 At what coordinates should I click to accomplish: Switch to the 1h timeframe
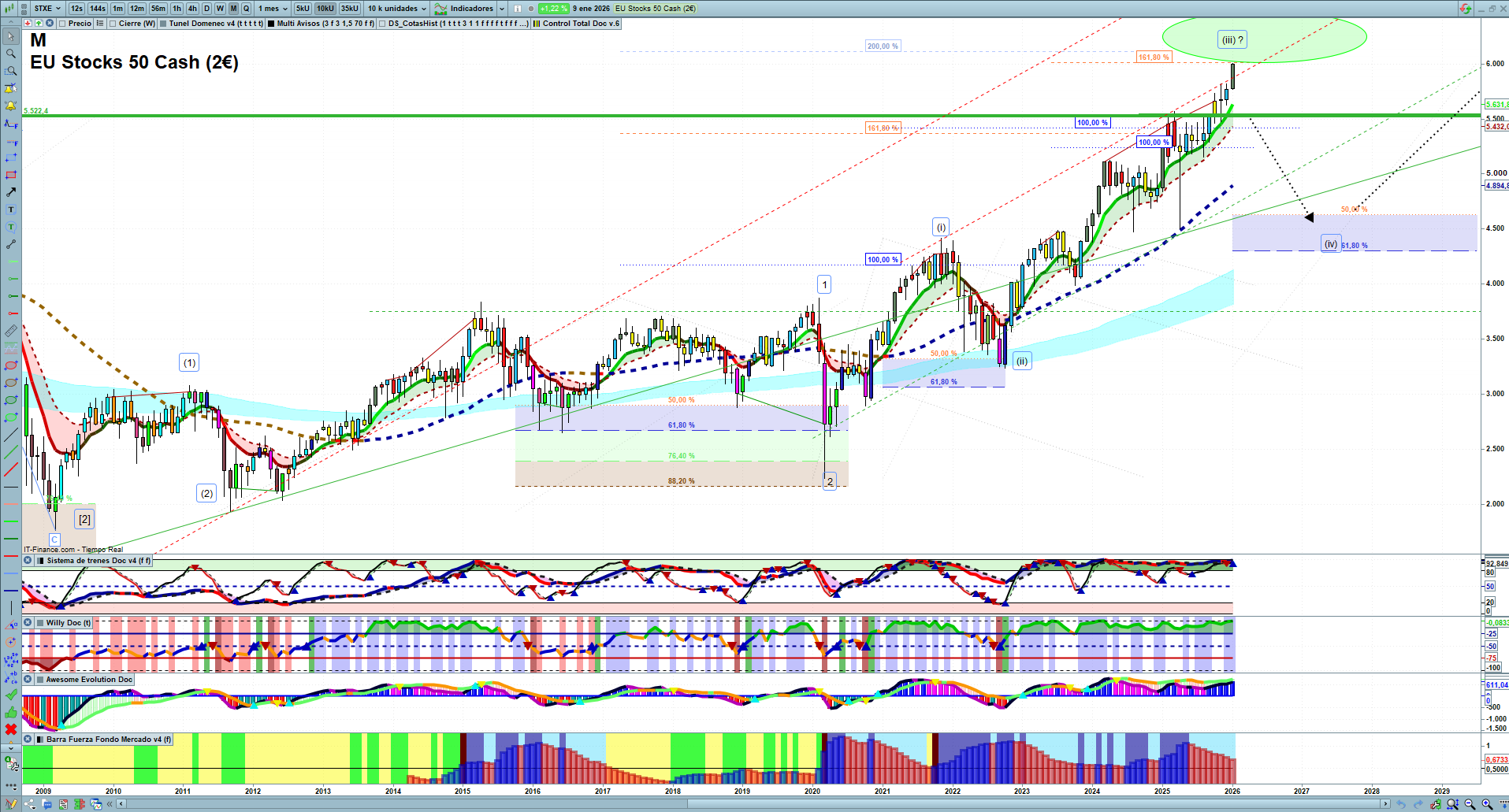click(177, 9)
